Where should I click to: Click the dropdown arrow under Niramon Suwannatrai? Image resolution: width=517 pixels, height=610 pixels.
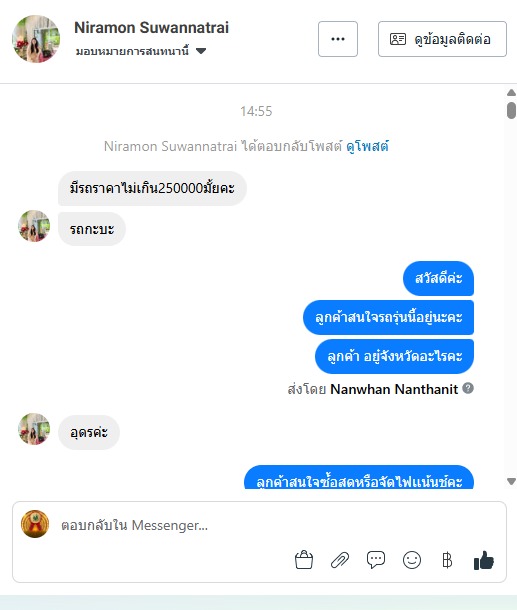coord(201,51)
